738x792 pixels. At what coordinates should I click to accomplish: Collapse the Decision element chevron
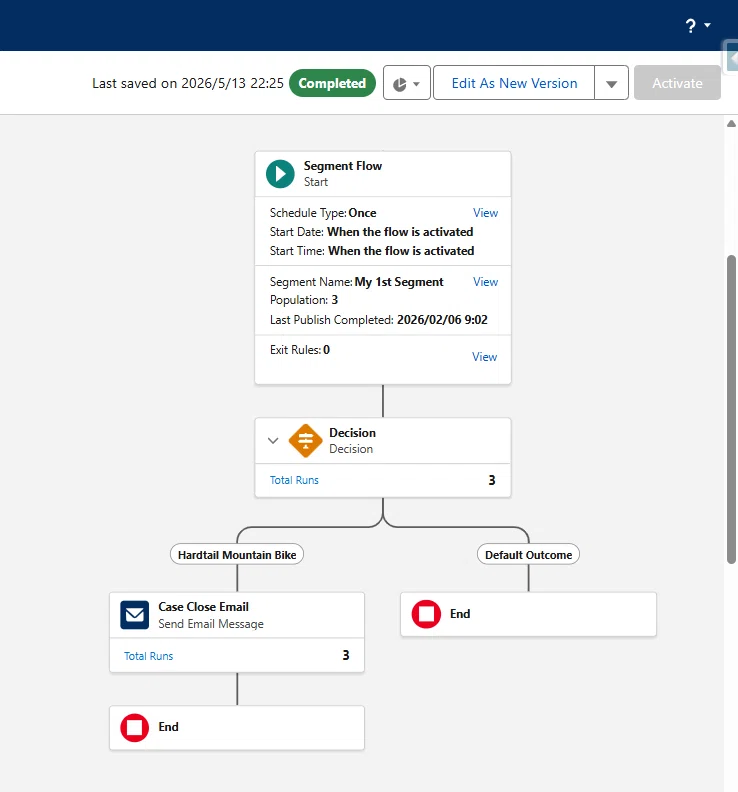click(273, 440)
